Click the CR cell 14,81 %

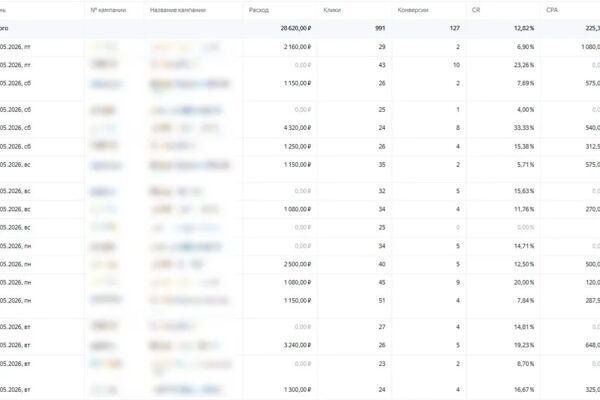pos(524,327)
